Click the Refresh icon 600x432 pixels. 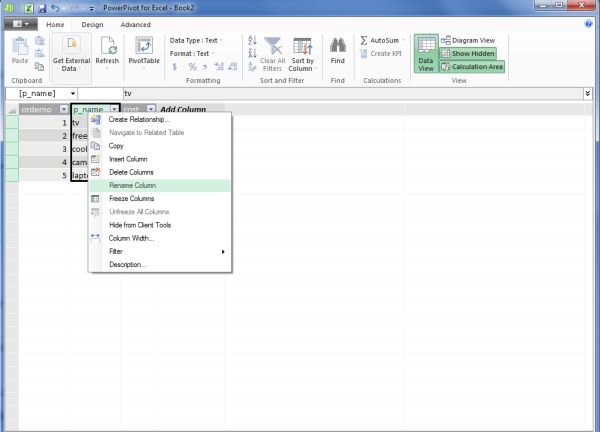108,46
